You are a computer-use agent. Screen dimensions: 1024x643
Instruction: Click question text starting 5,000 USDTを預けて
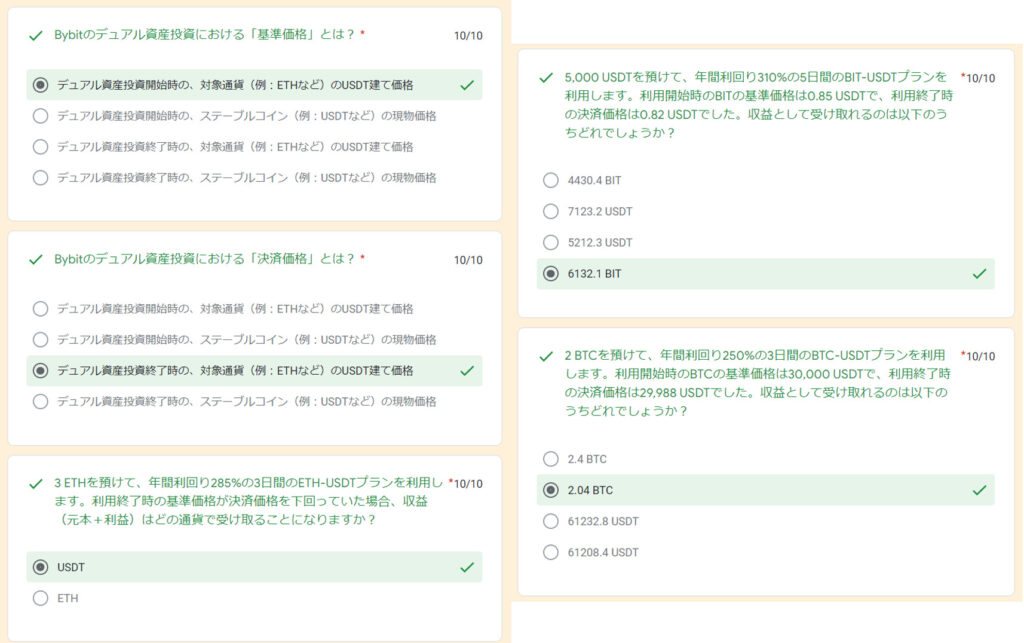coord(759,104)
